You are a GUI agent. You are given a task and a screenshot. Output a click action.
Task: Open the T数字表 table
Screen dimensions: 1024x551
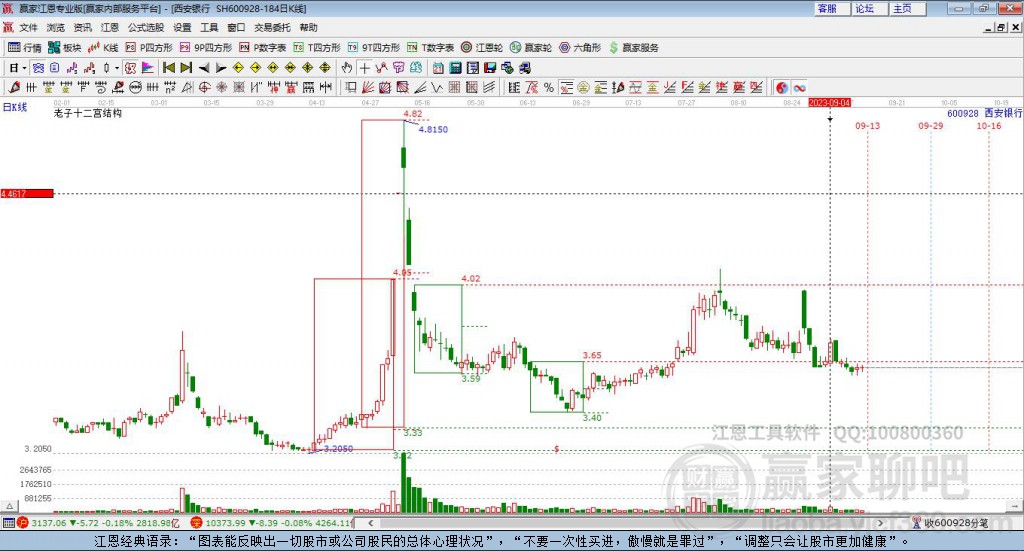(x=430, y=48)
